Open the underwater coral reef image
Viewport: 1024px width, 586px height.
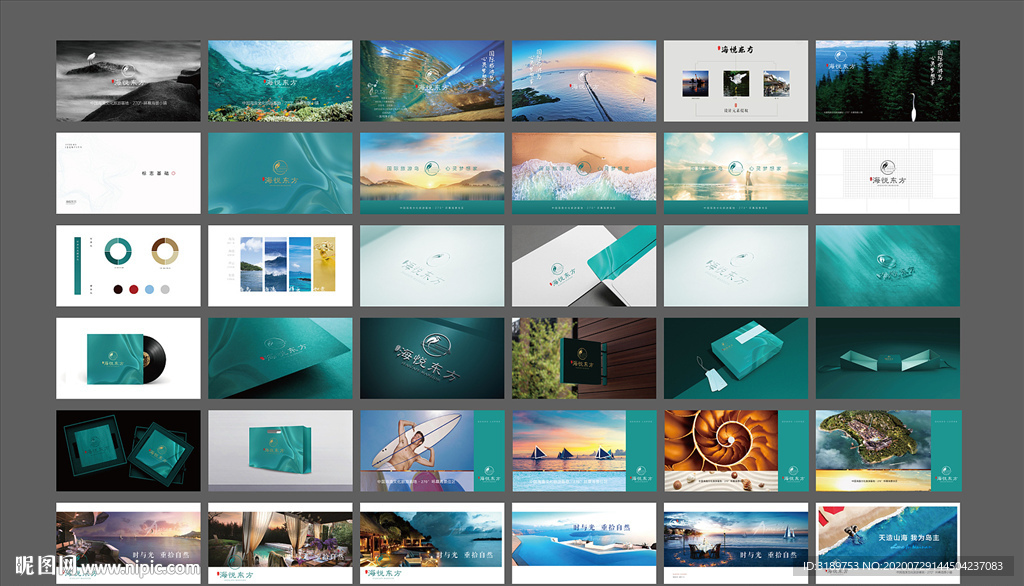click(280, 80)
